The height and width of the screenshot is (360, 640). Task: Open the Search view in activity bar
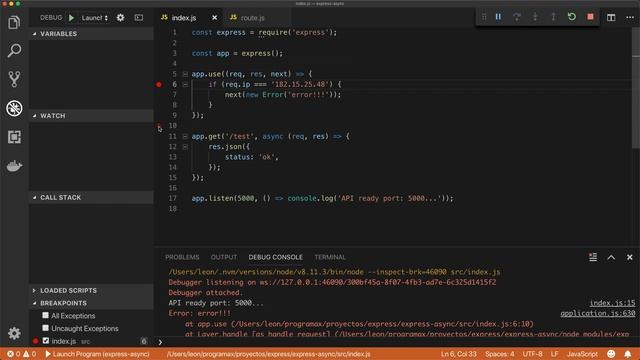[x=14, y=51]
